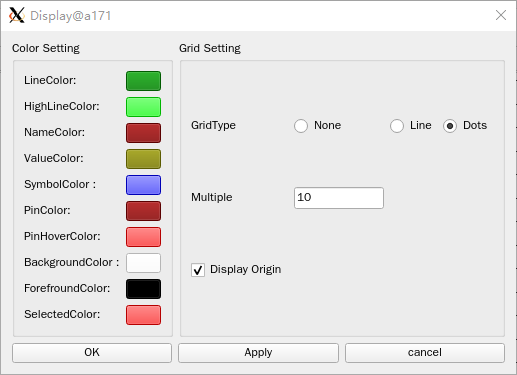This screenshot has height=375, width=517.
Task: Open the SelectedColor swatch at bottom
Action: click(143, 315)
